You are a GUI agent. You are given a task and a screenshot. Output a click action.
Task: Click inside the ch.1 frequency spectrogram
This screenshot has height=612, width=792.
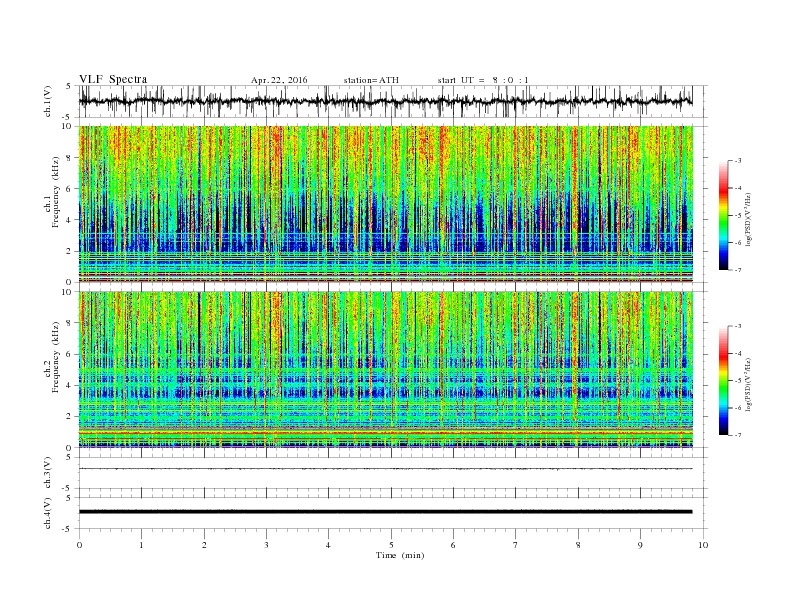coord(385,204)
